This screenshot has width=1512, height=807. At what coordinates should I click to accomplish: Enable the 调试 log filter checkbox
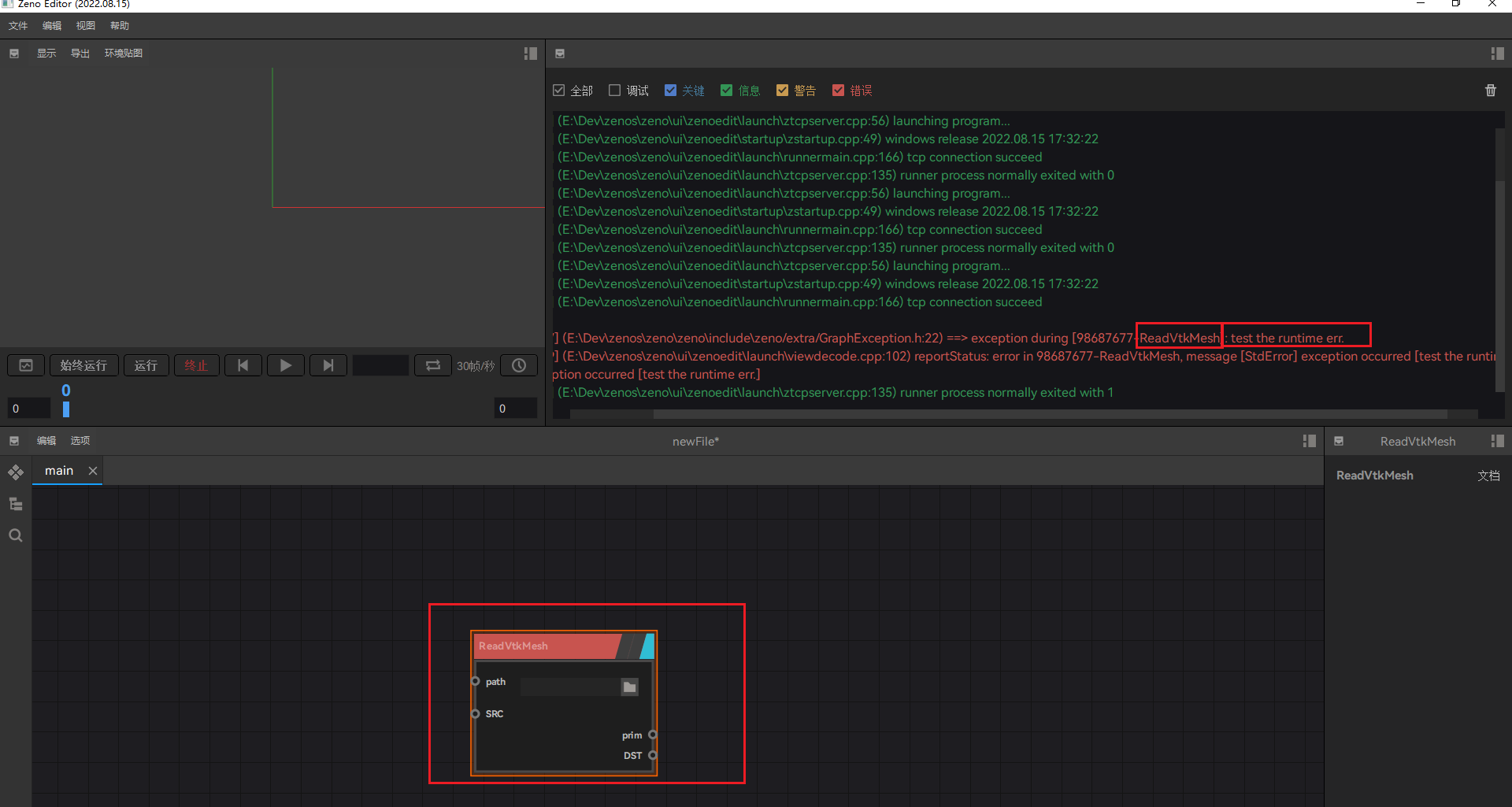tap(615, 91)
